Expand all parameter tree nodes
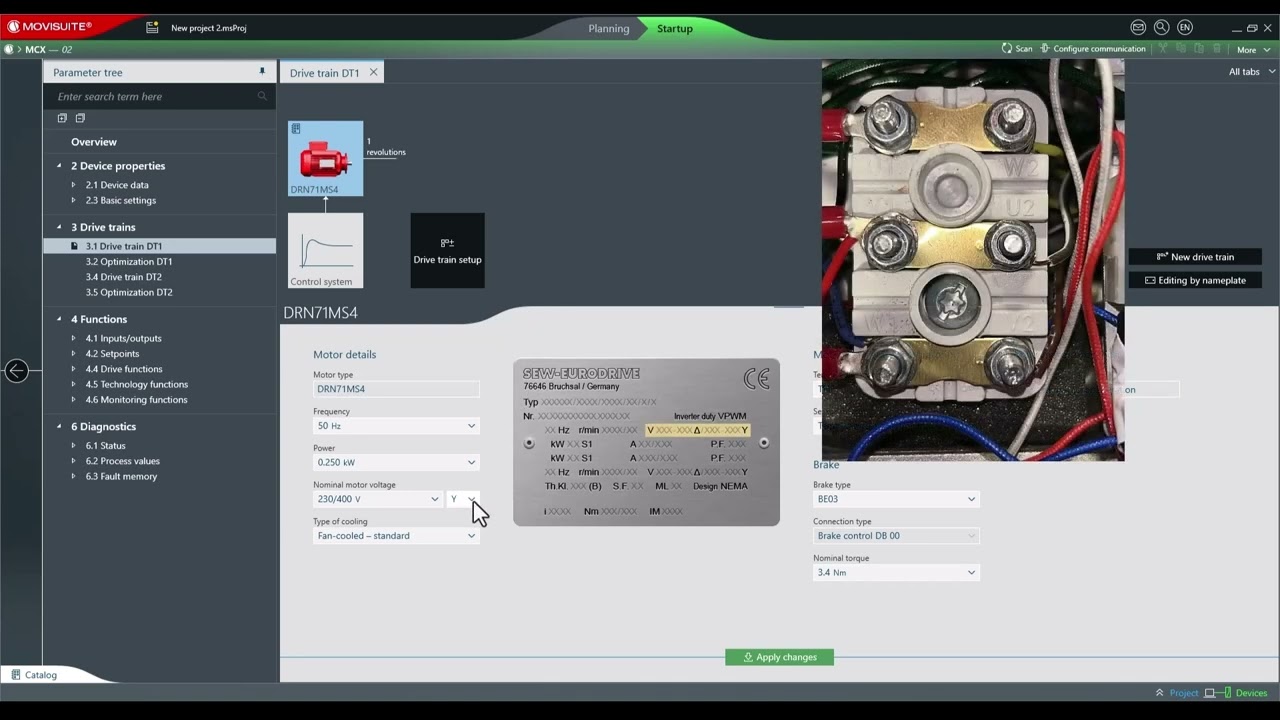The height and width of the screenshot is (720, 1280). point(62,118)
